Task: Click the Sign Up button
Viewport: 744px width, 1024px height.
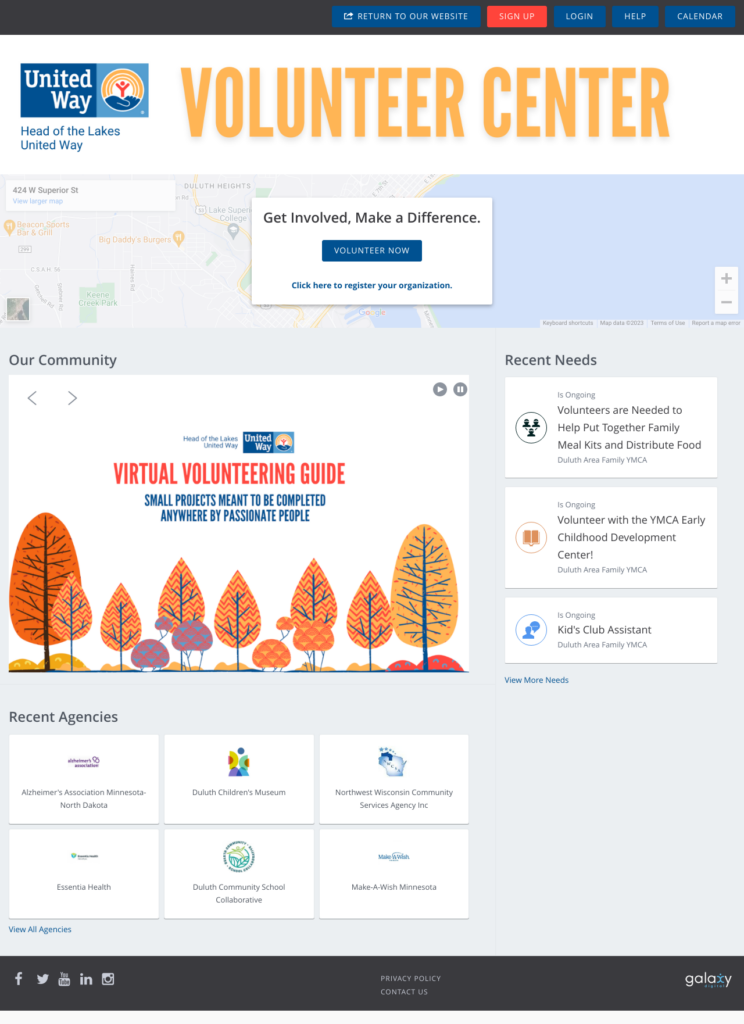Action: 517,16
